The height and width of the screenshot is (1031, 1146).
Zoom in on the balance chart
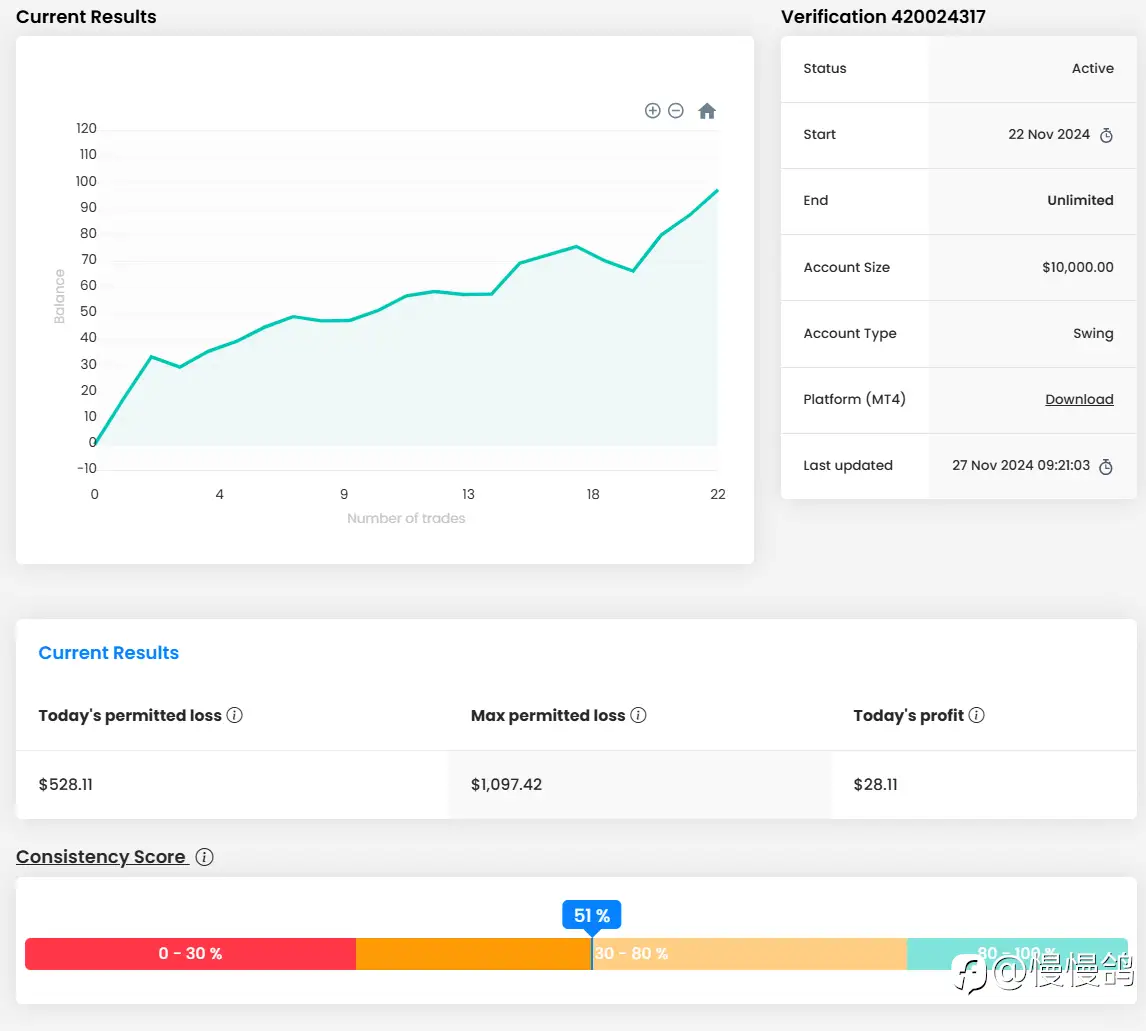click(653, 110)
